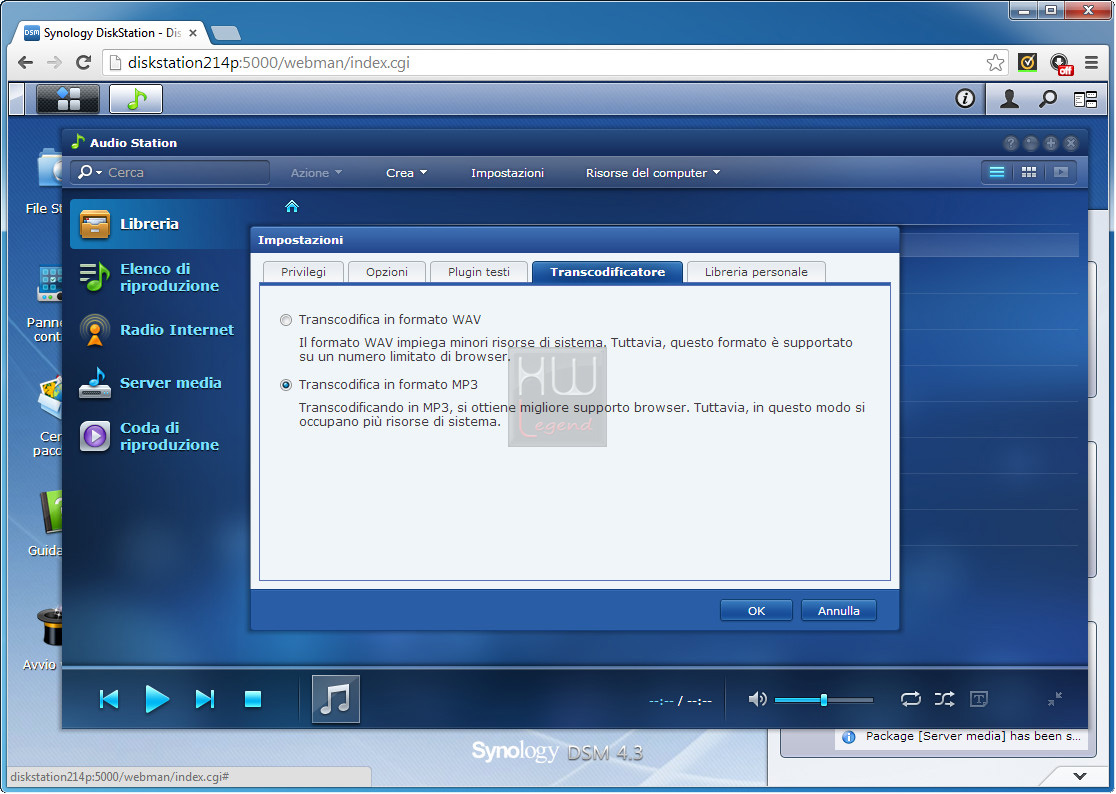Viewport: 1116px width, 794px height.
Task: Click the extension icon marked off
Action: tap(1060, 64)
